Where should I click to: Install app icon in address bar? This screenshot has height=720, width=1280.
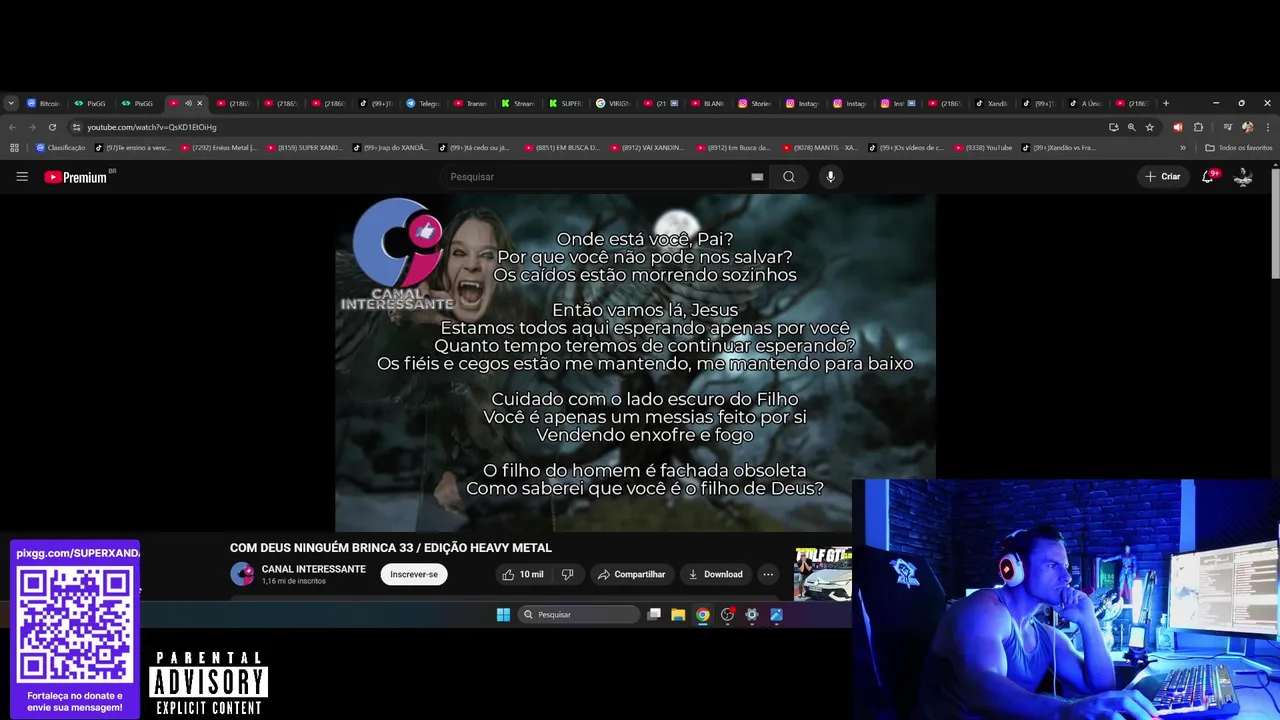point(1113,127)
